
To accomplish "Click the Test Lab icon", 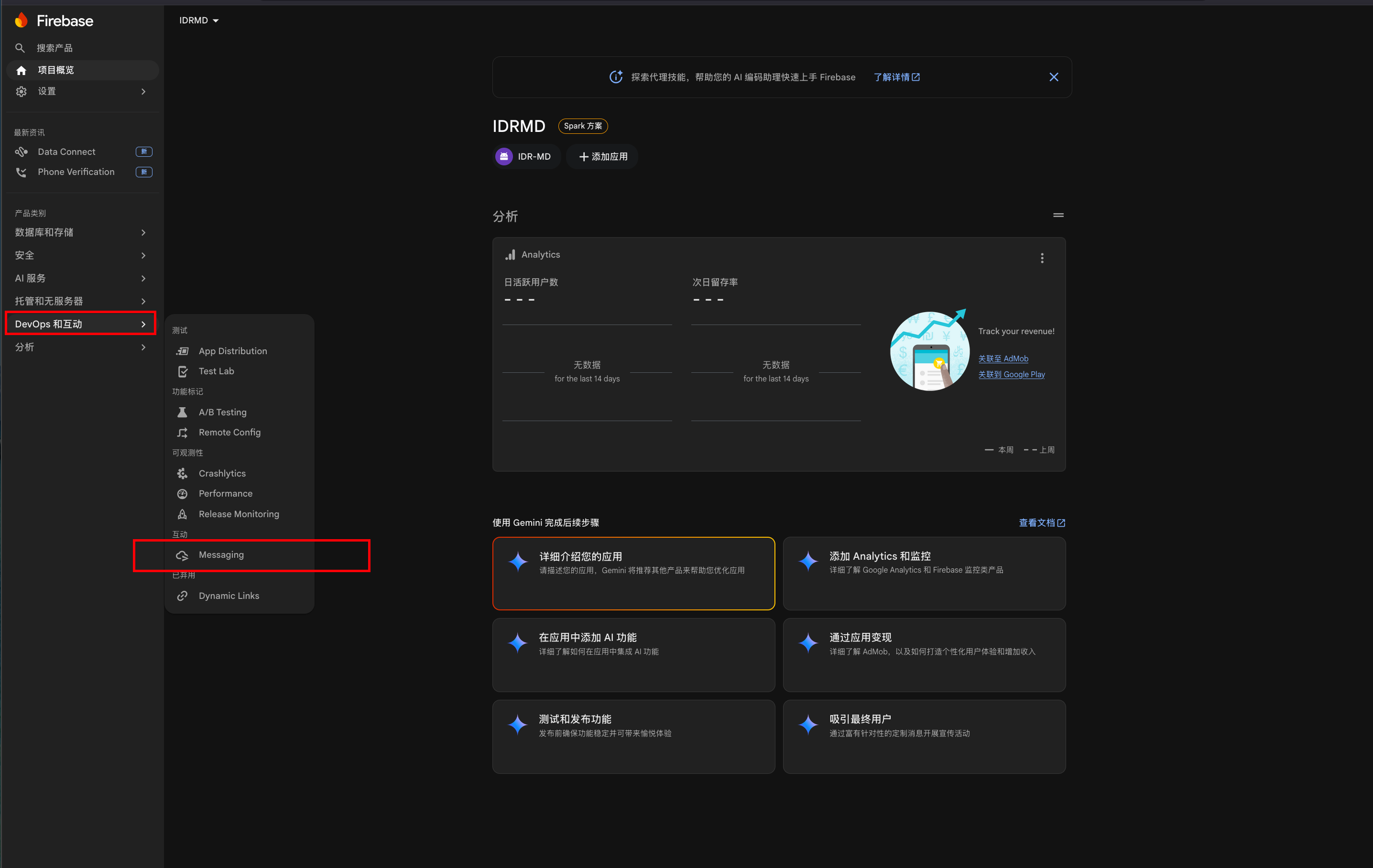I will click(183, 371).
